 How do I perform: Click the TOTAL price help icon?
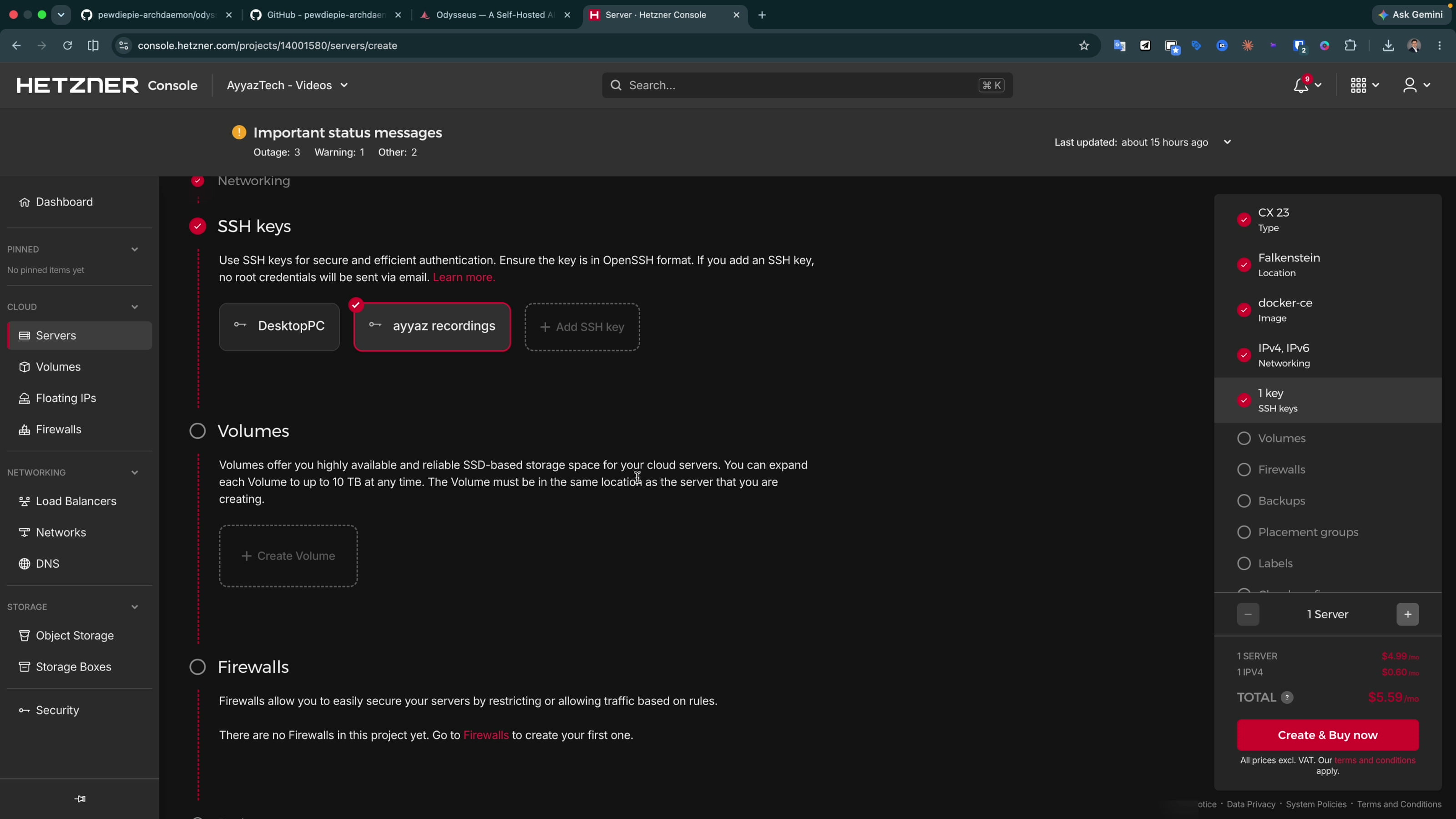[1287, 698]
